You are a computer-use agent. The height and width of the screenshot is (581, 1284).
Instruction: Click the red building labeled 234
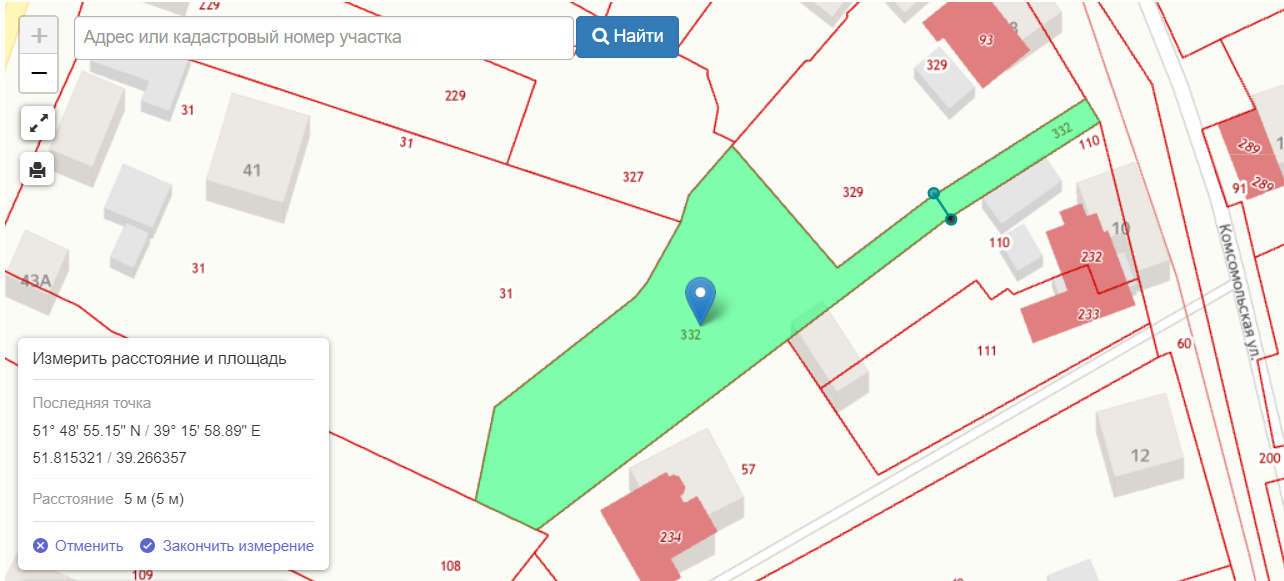tap(660, 524)
